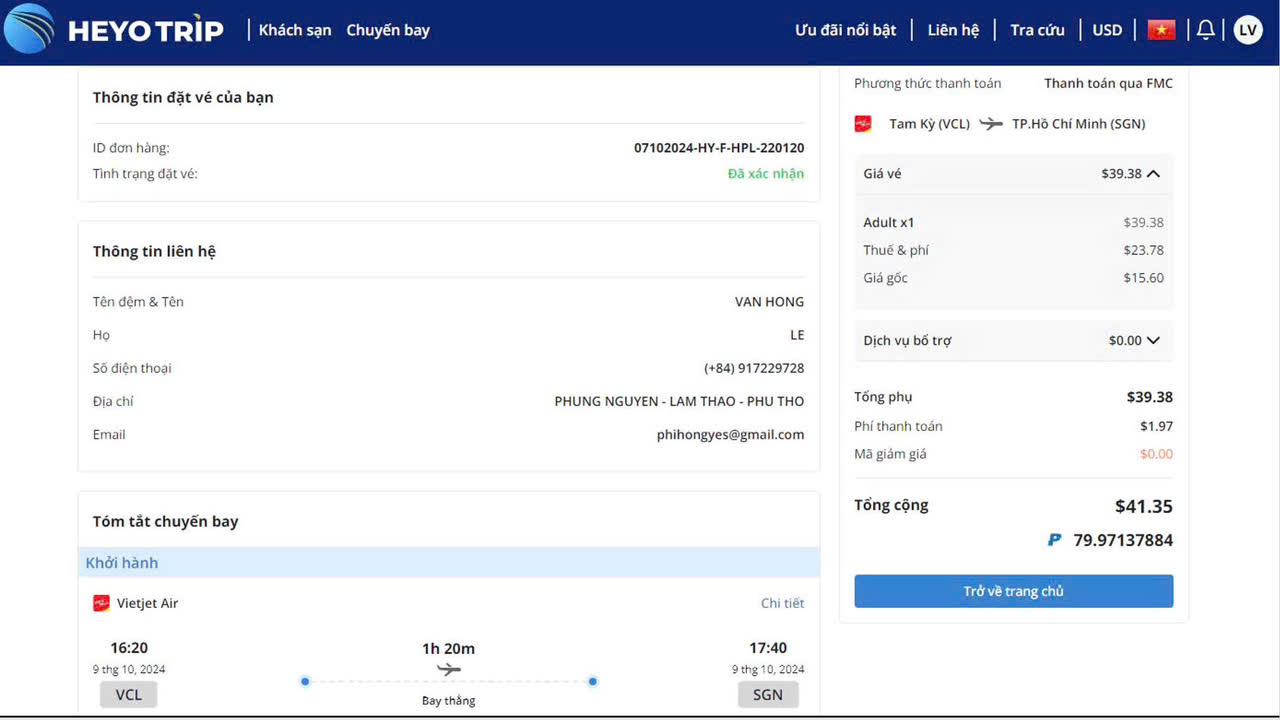This screenshot has height=720, width=1280.
Task: Open Tra cứu lookup page
Action: tap(1037, 30)
